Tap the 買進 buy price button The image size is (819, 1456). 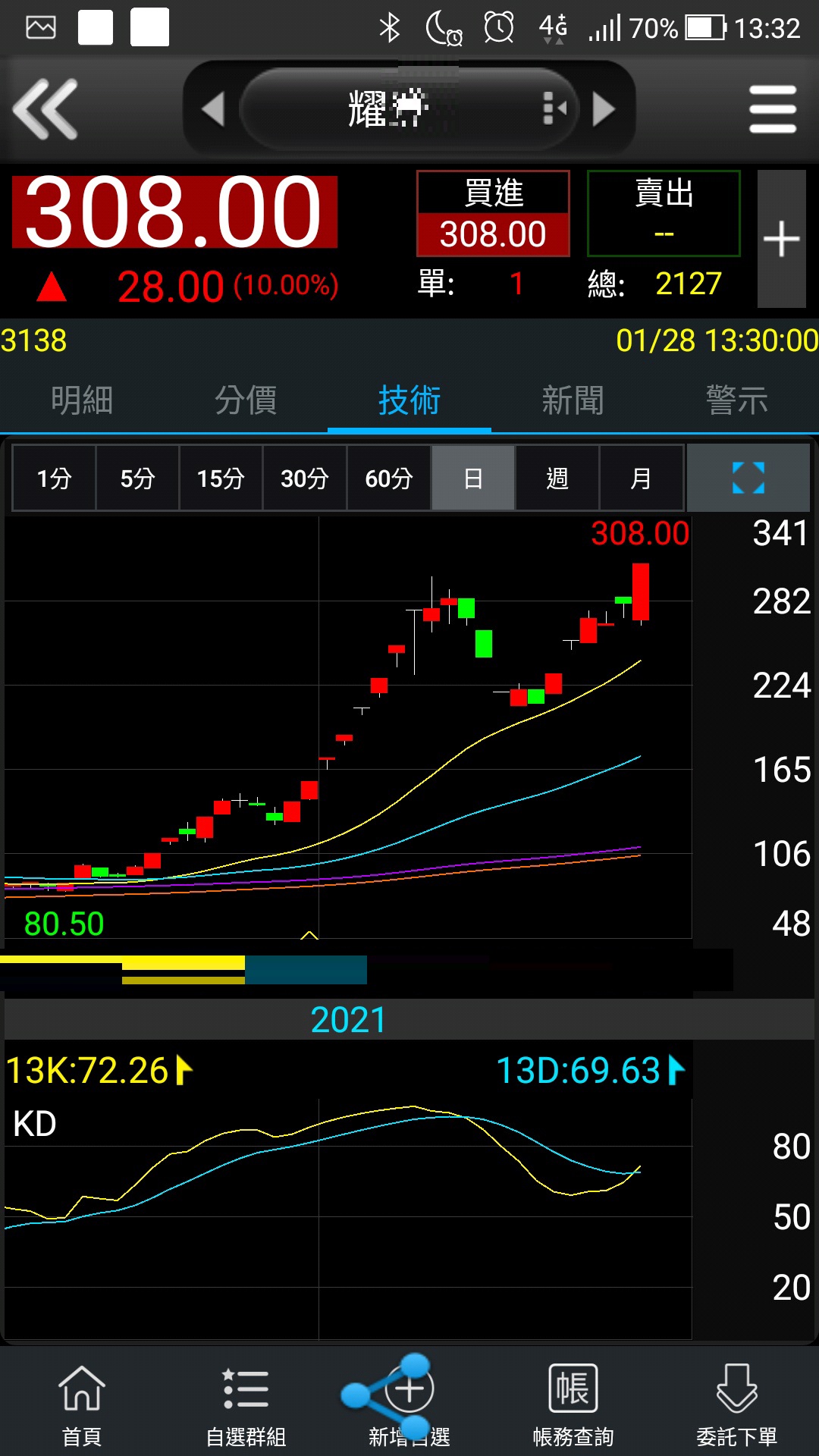point(493,214)
